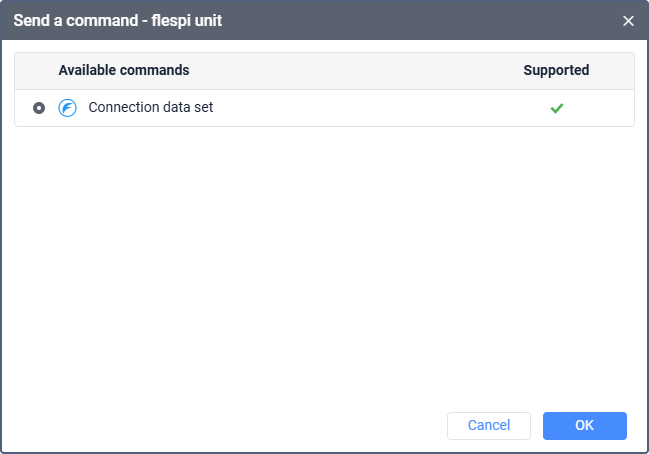The image size is (649, 454).
Task: Click the empty area below the commands table
Action: point(324,265)
